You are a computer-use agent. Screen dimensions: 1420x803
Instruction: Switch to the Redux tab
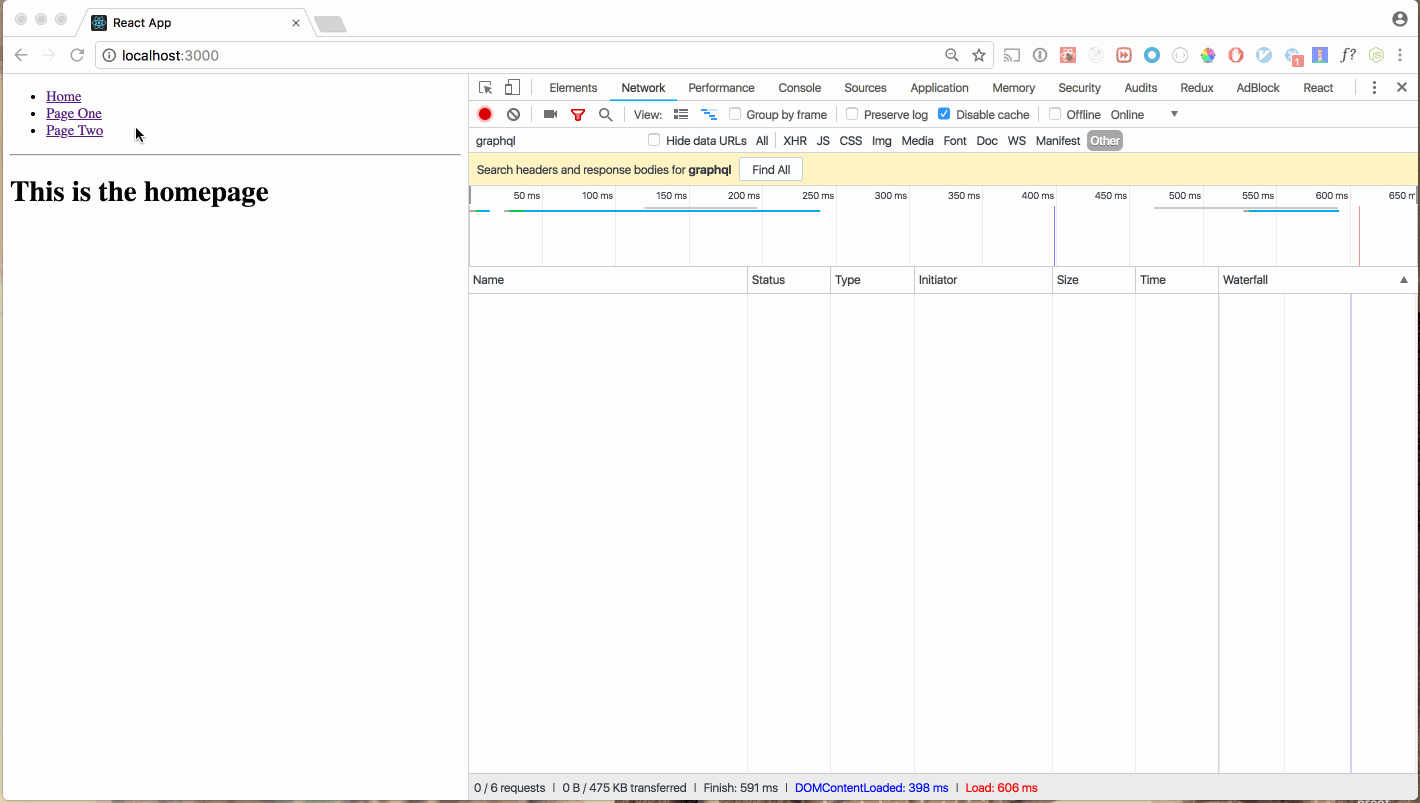1196,88
